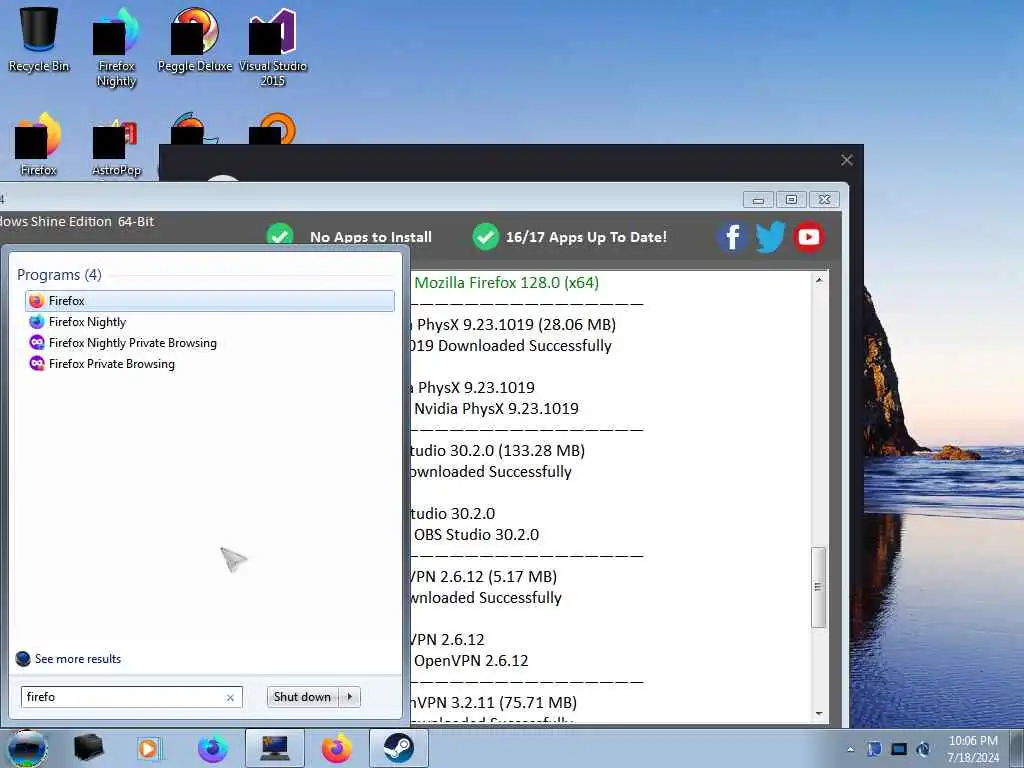Click the power tray icon
The width and height of the screenshot is (1024, 768).
coord(923,749)
